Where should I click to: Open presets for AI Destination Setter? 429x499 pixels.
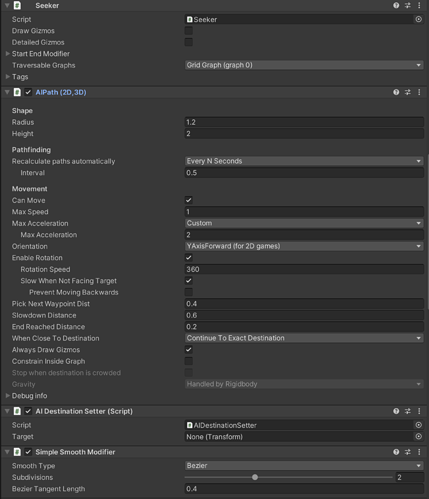(408, 411)
